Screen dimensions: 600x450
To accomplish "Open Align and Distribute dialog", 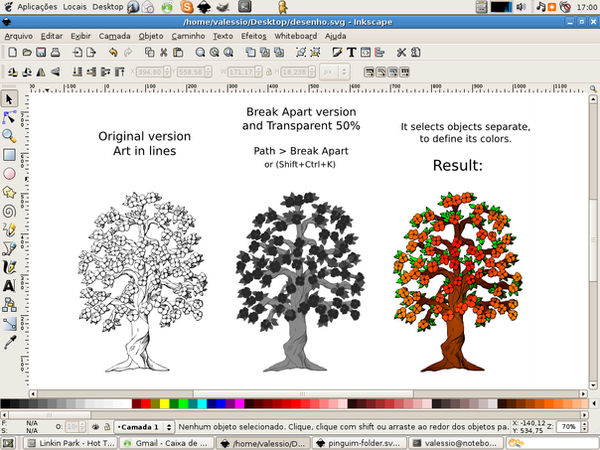I will 380,52.
